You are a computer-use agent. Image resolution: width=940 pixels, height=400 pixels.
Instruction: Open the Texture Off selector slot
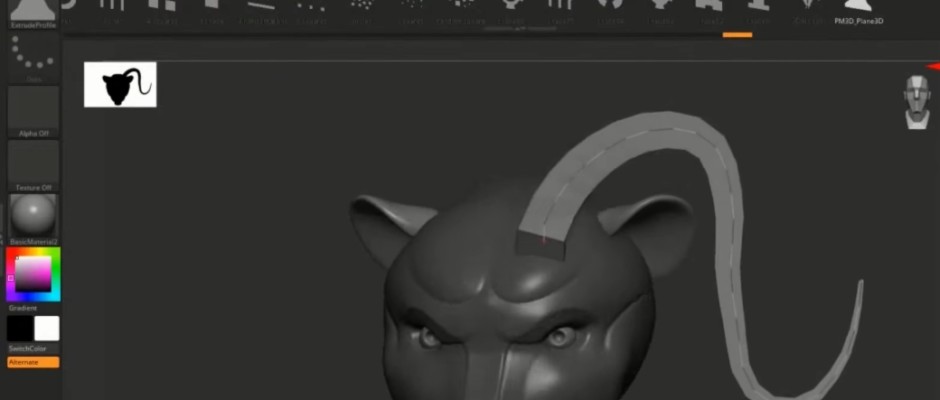click(x=33, y=161)
